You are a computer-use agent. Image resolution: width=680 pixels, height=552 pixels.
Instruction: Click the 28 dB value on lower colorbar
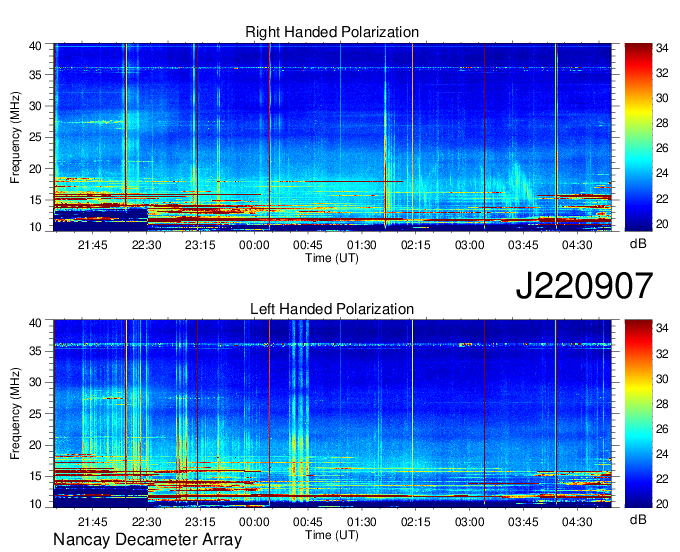pos(662,404)
